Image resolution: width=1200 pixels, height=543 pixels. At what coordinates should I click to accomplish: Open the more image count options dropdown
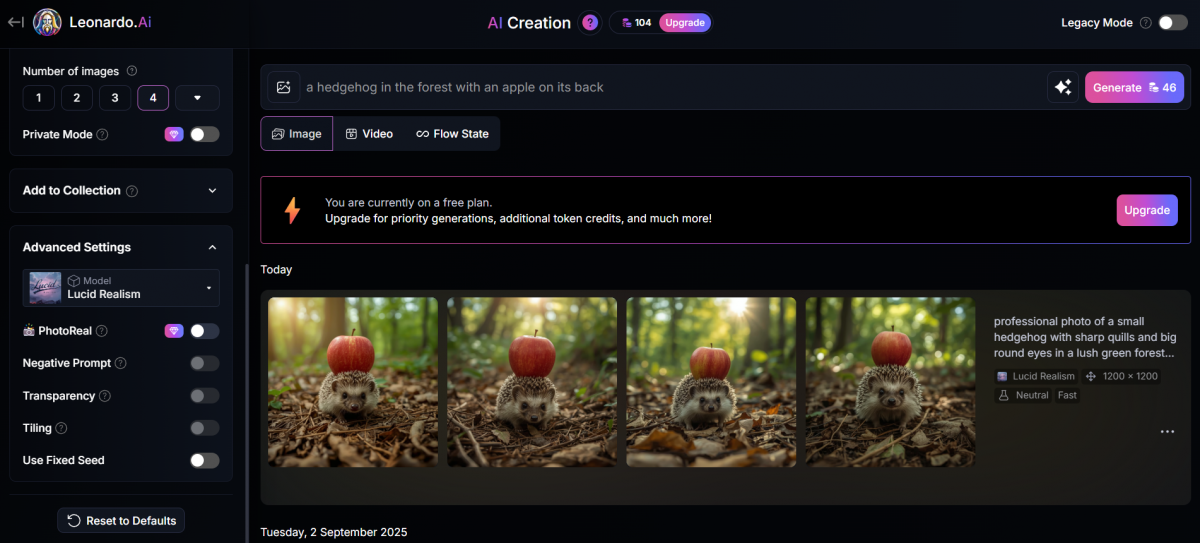tap(197, 98)
